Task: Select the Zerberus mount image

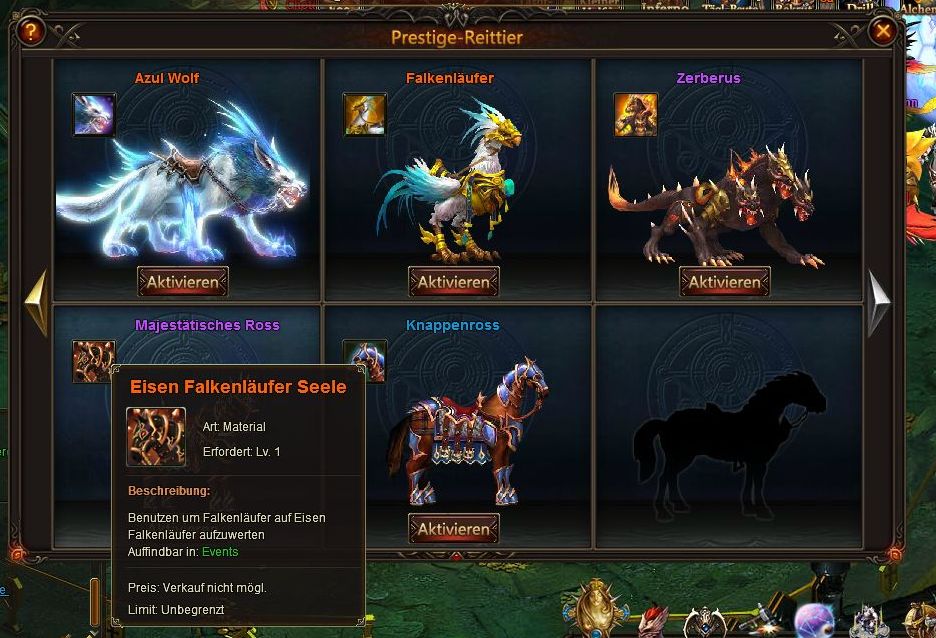Action: tap(715, 206)
